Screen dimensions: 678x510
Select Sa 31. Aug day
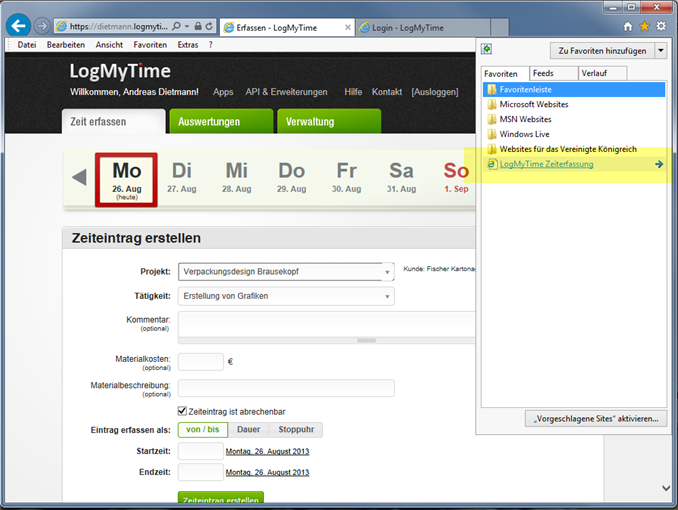[401, 177]
